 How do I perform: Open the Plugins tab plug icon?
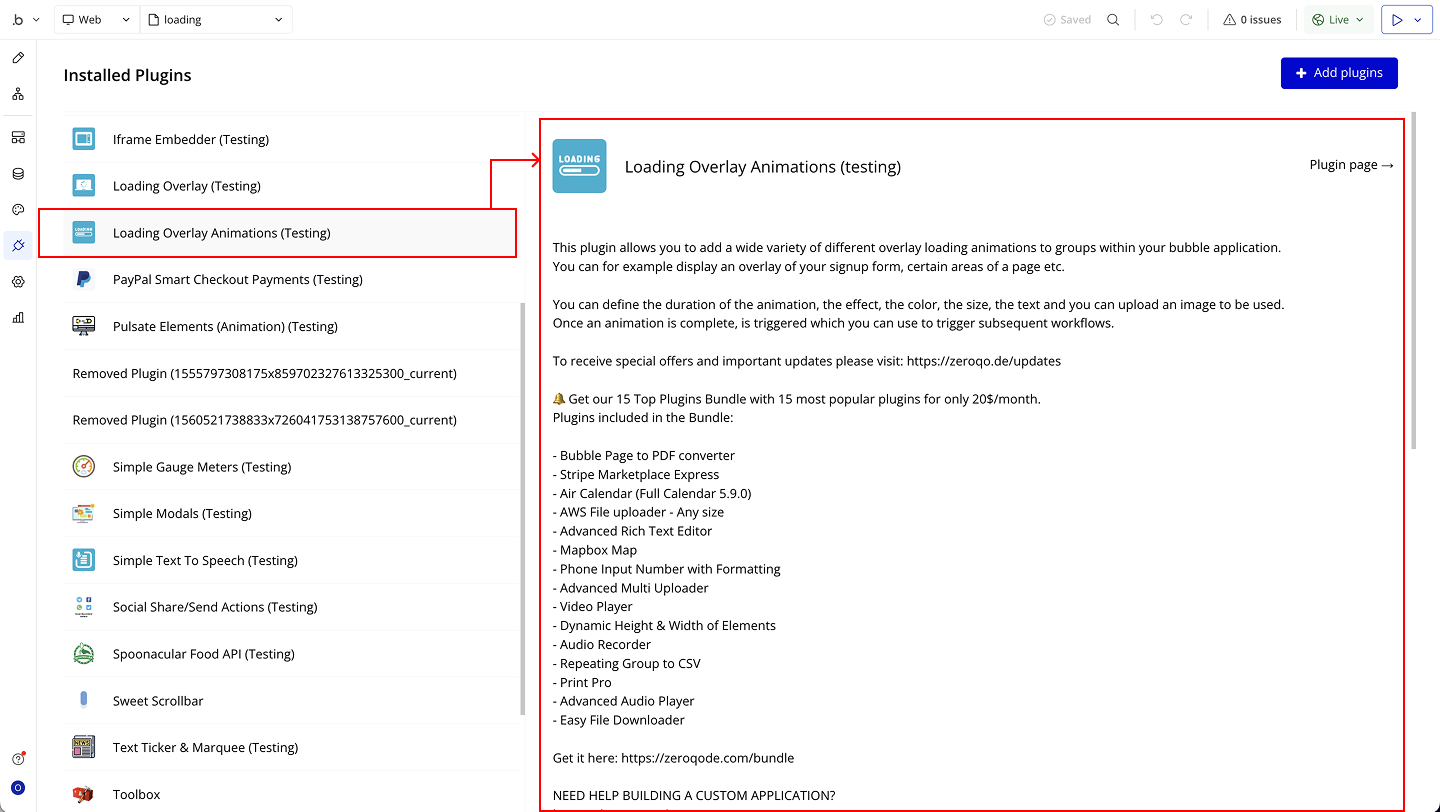click(18, 245)
